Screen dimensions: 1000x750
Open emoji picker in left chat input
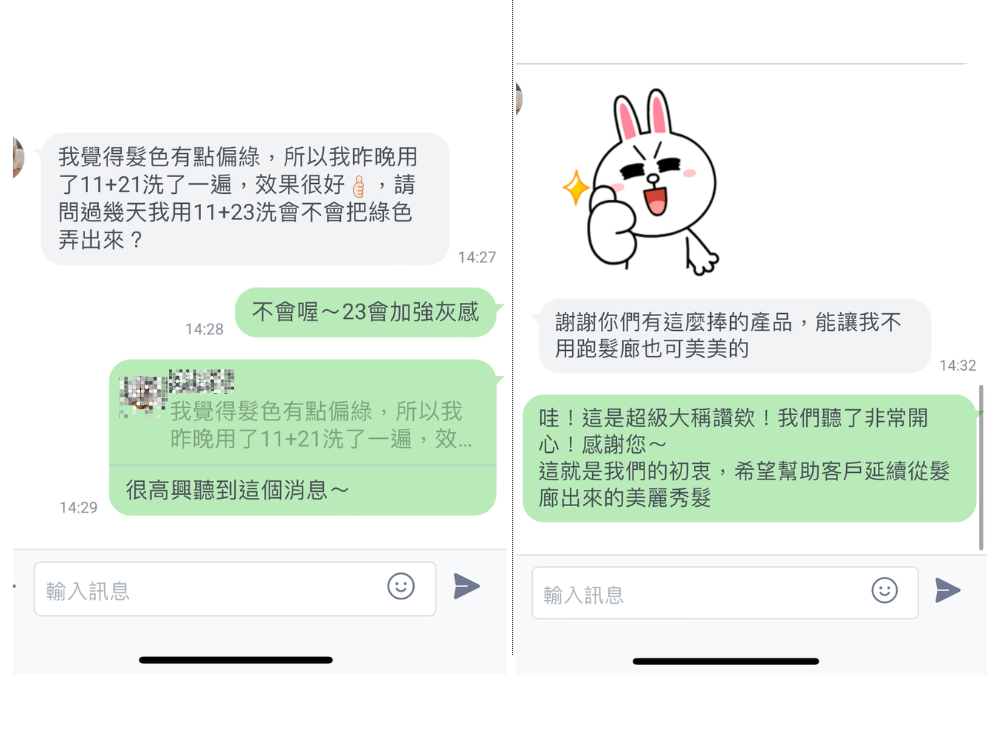click(401, 586)
